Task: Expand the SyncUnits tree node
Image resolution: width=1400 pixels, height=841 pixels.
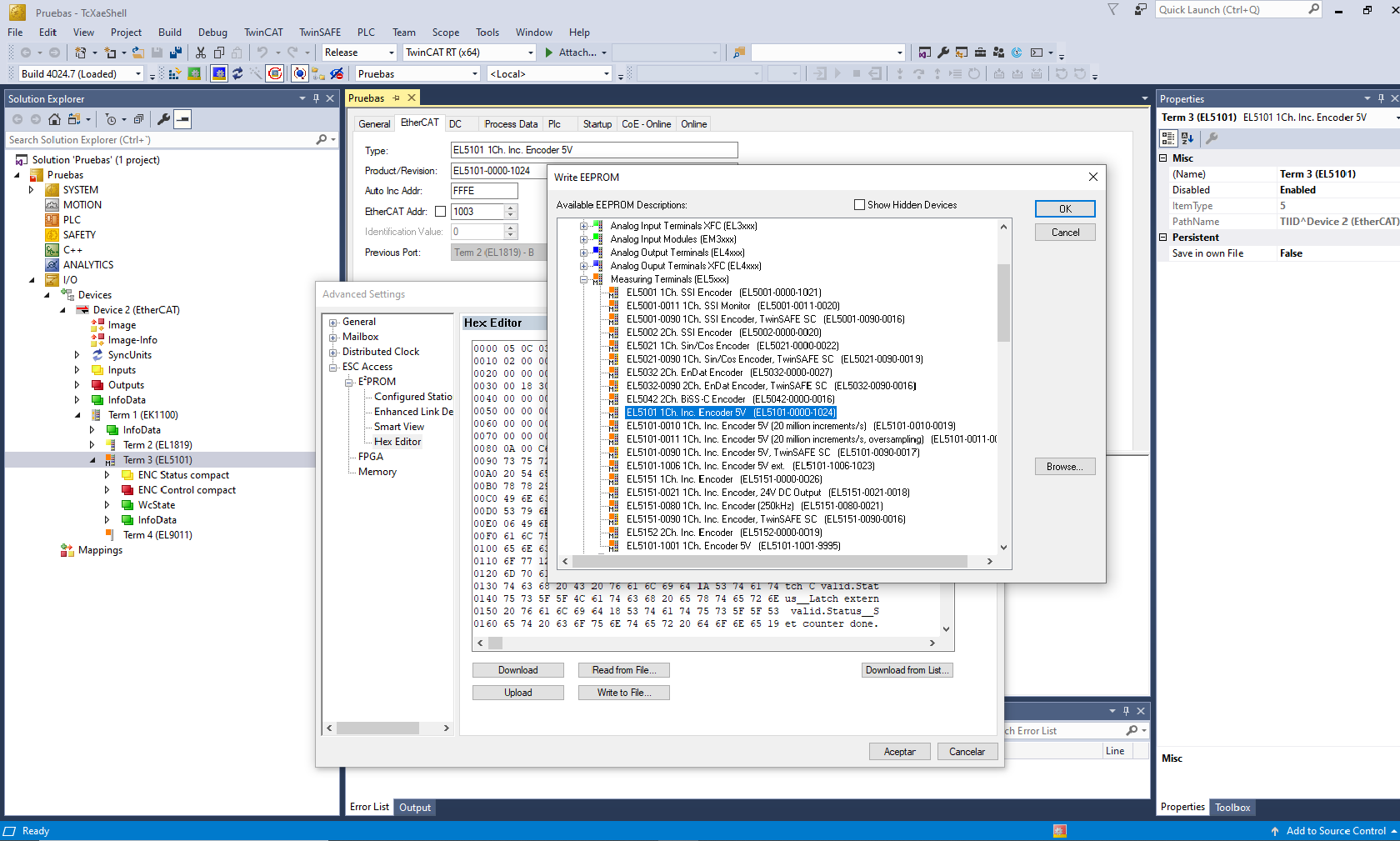Action: click(x=77, y=355)
